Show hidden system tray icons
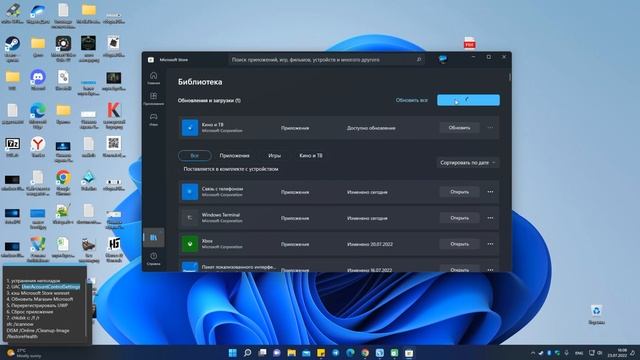Screen dimensions: 640x360 tap(532, 353)
